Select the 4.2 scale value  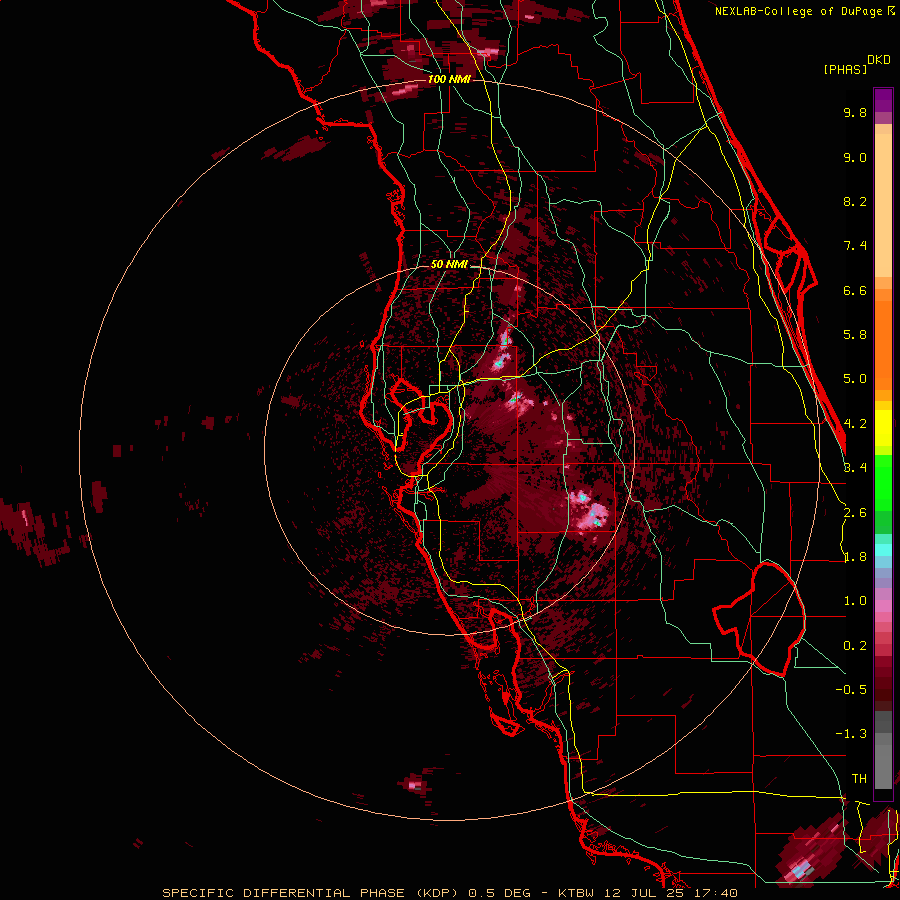click(855, 424)
